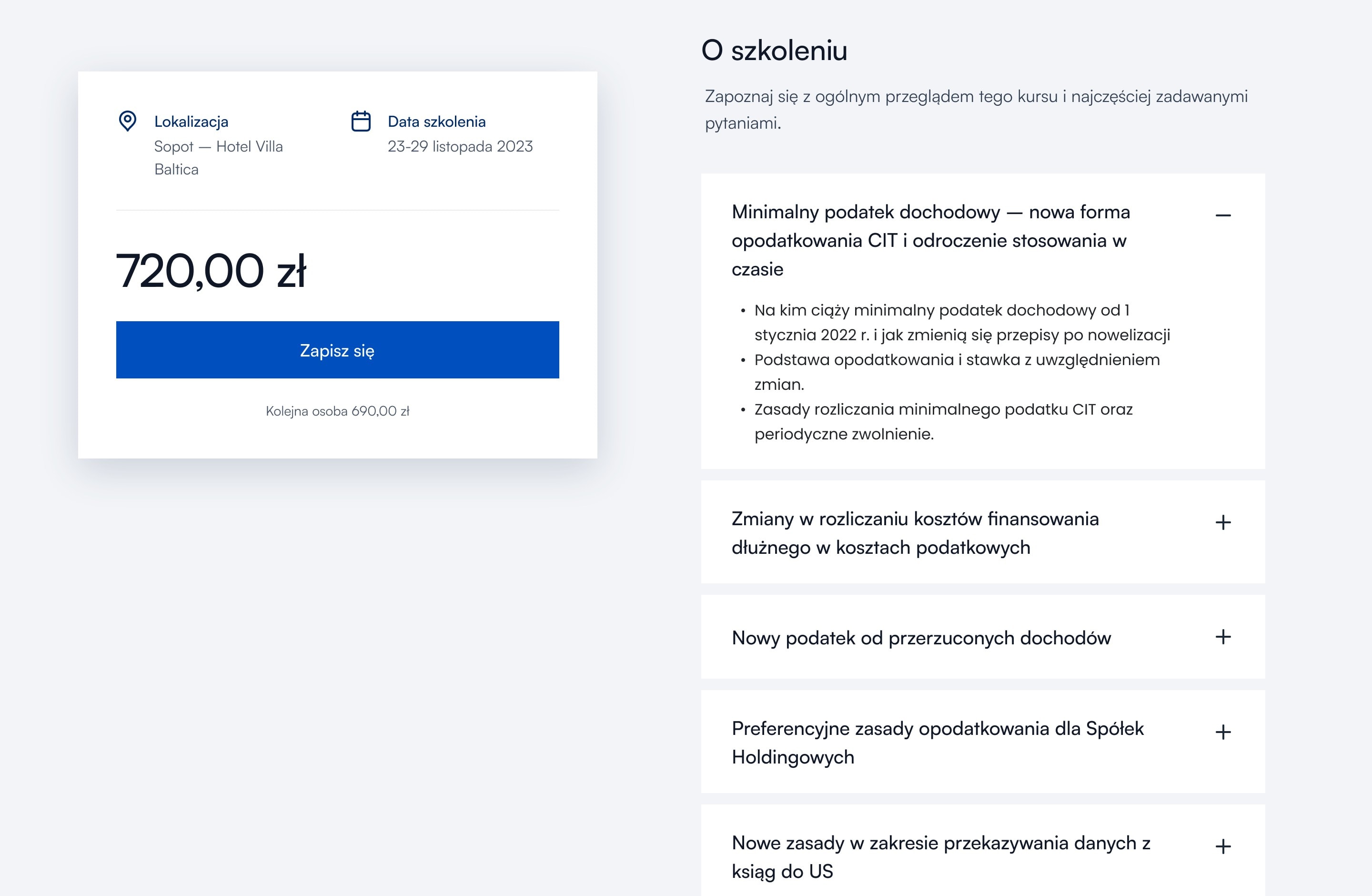
Task: Click the blue Zapisz się button
Action: 337,350
